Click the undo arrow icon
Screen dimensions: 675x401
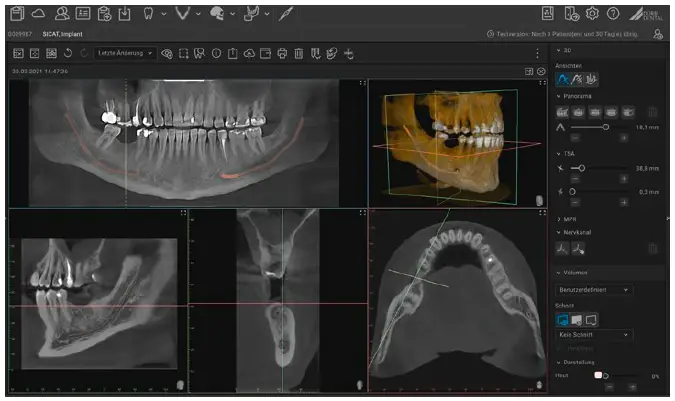click(67, 52)
